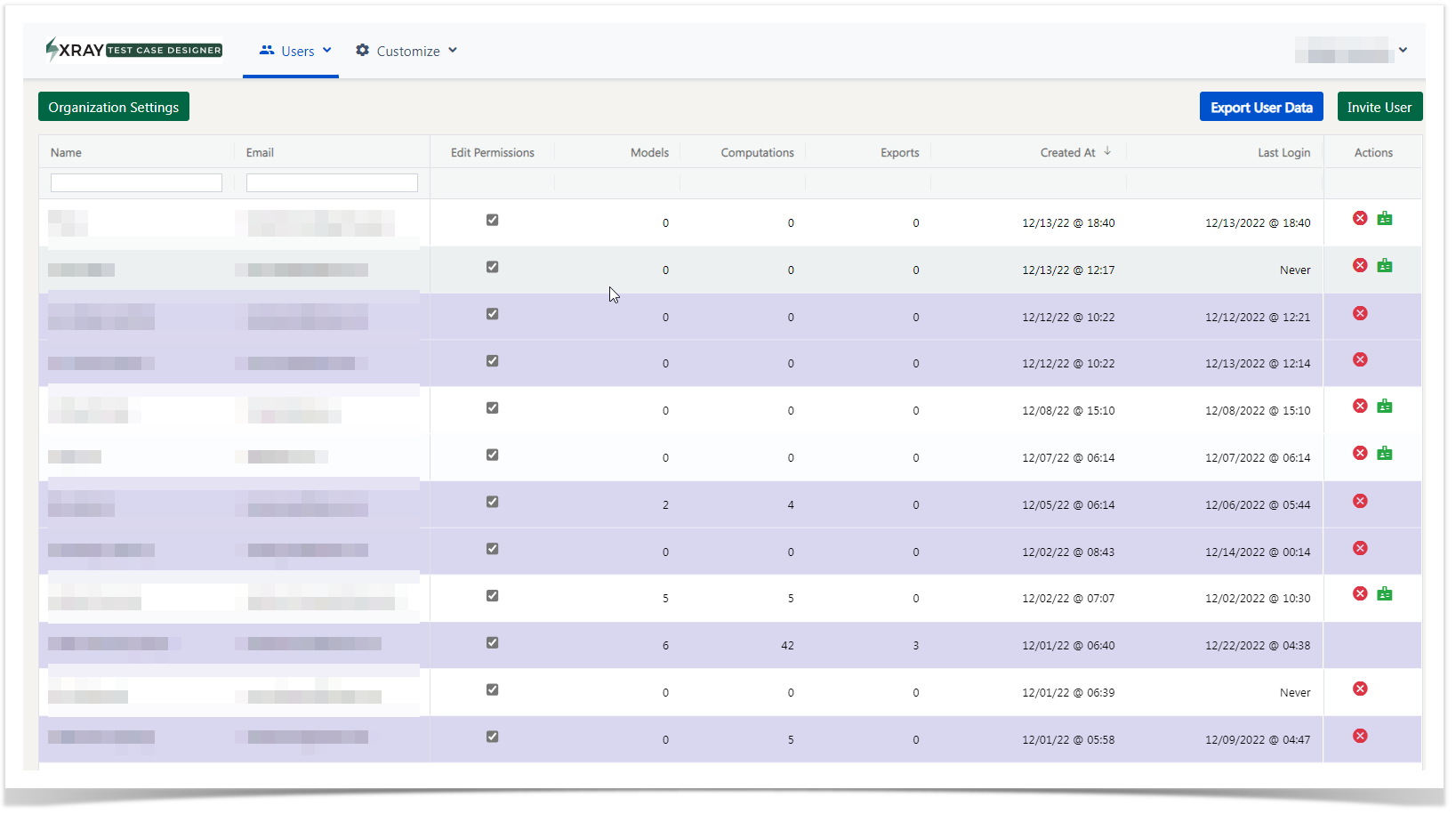Delete user with last login 12/13/2022 @ 12:14
Screen dimensions: 1456x814
point(1360,359)
